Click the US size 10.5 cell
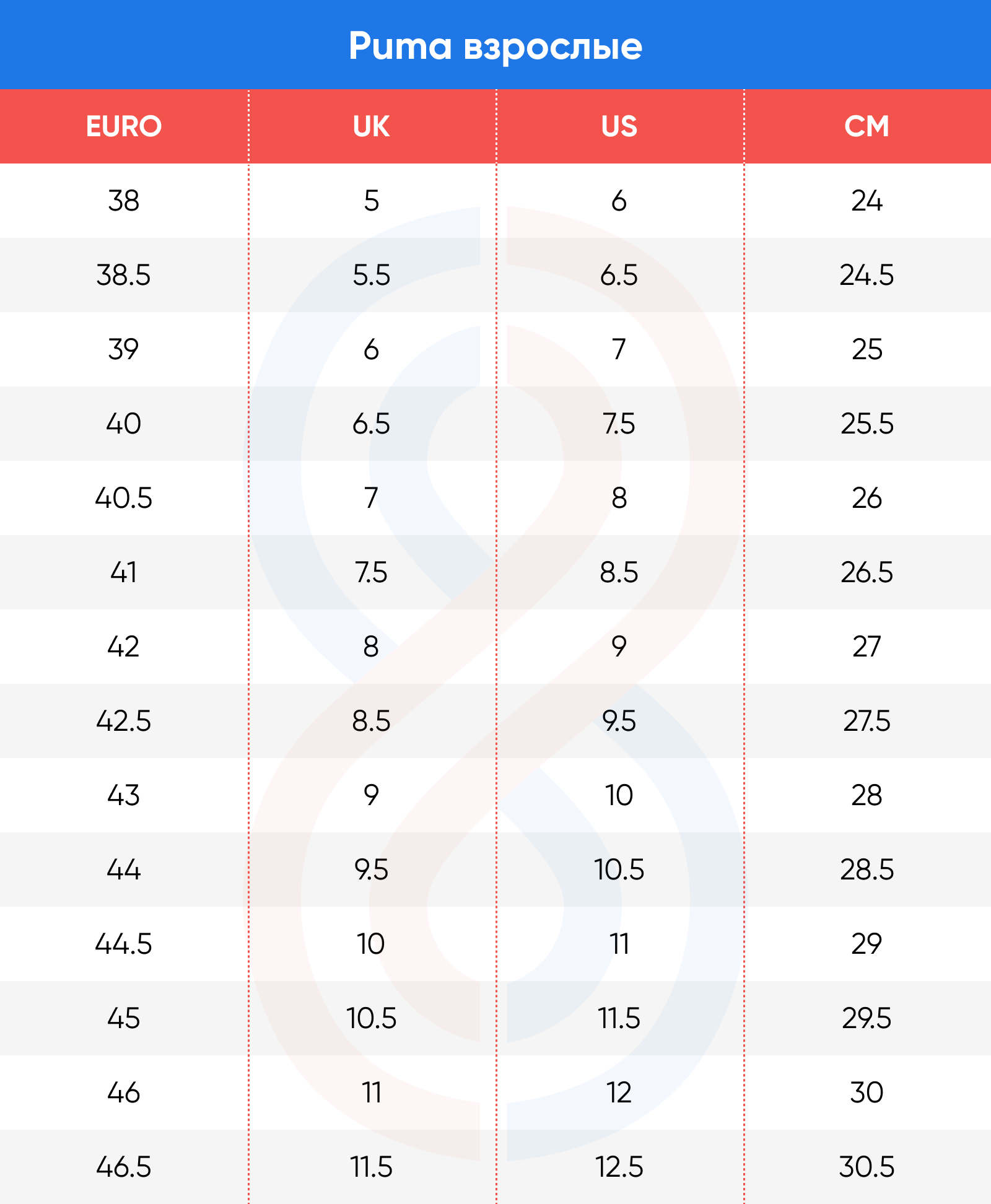 [619, 870]
